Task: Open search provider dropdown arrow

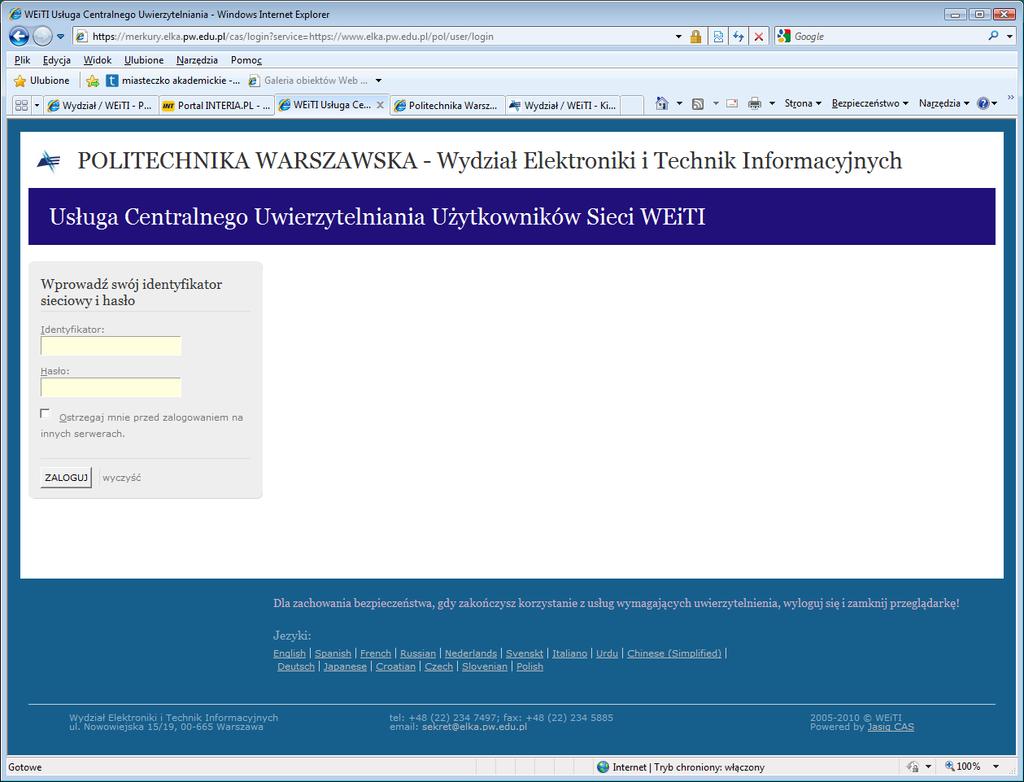Action: point(1010,37)
